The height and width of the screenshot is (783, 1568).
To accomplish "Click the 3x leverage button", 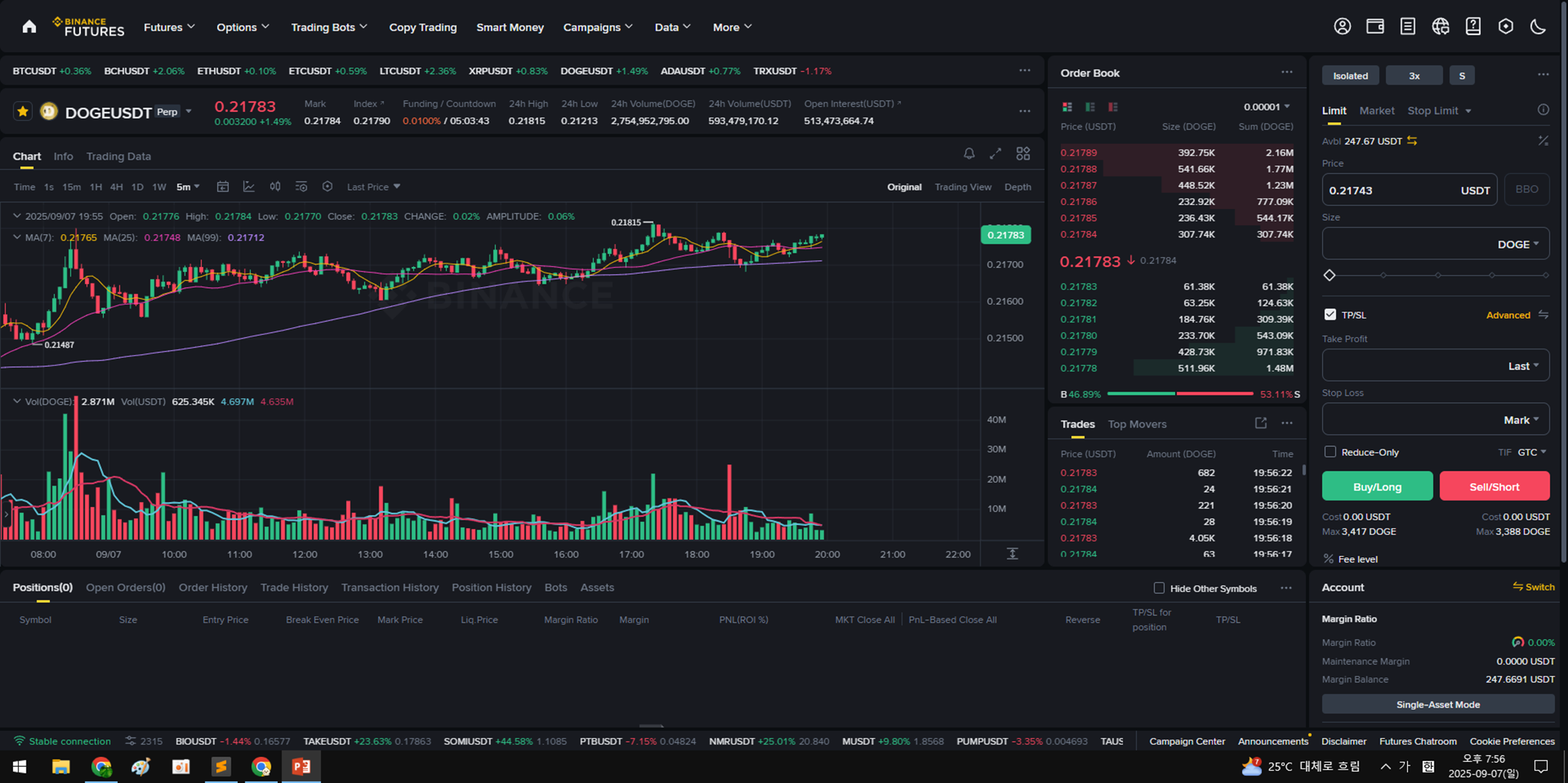I will (x=1414, y=75).
